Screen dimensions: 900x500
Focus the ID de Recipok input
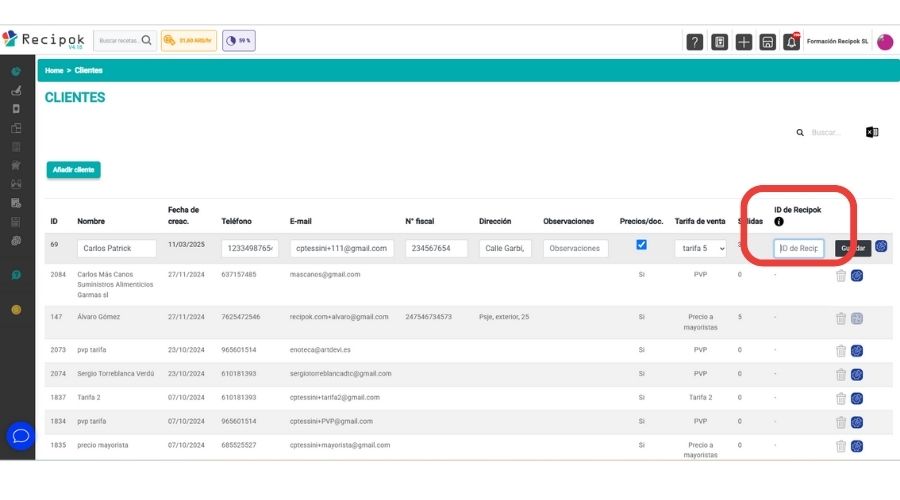(798, 249)
